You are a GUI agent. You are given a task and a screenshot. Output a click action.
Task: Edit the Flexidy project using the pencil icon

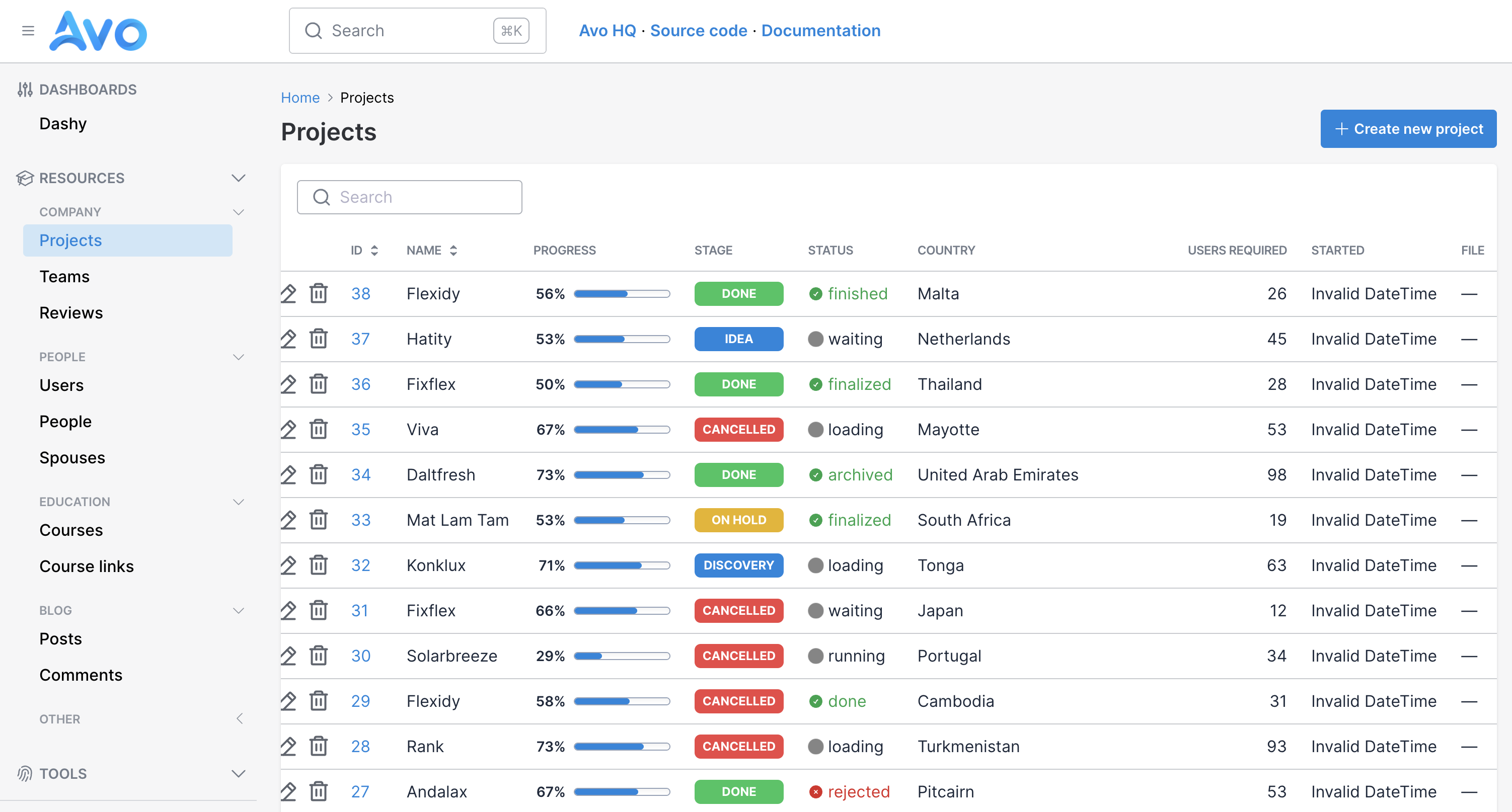tap(289, 293)
